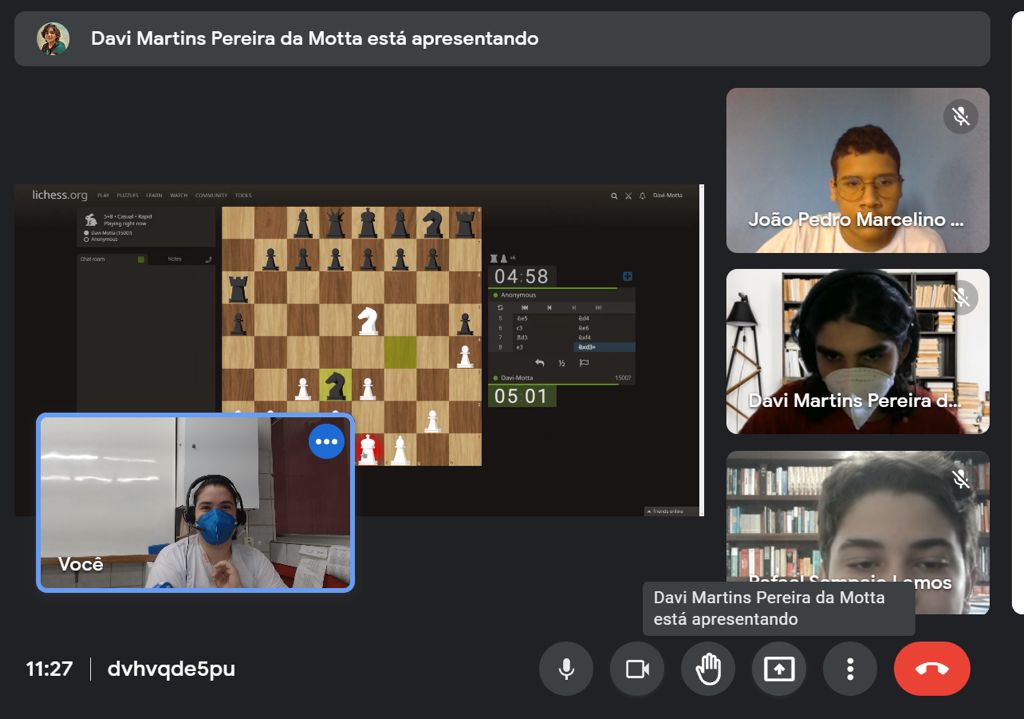This screenshot has width=1024, height=719.
Task: Select black knight on green highlighted square
Action: point(335,385)
